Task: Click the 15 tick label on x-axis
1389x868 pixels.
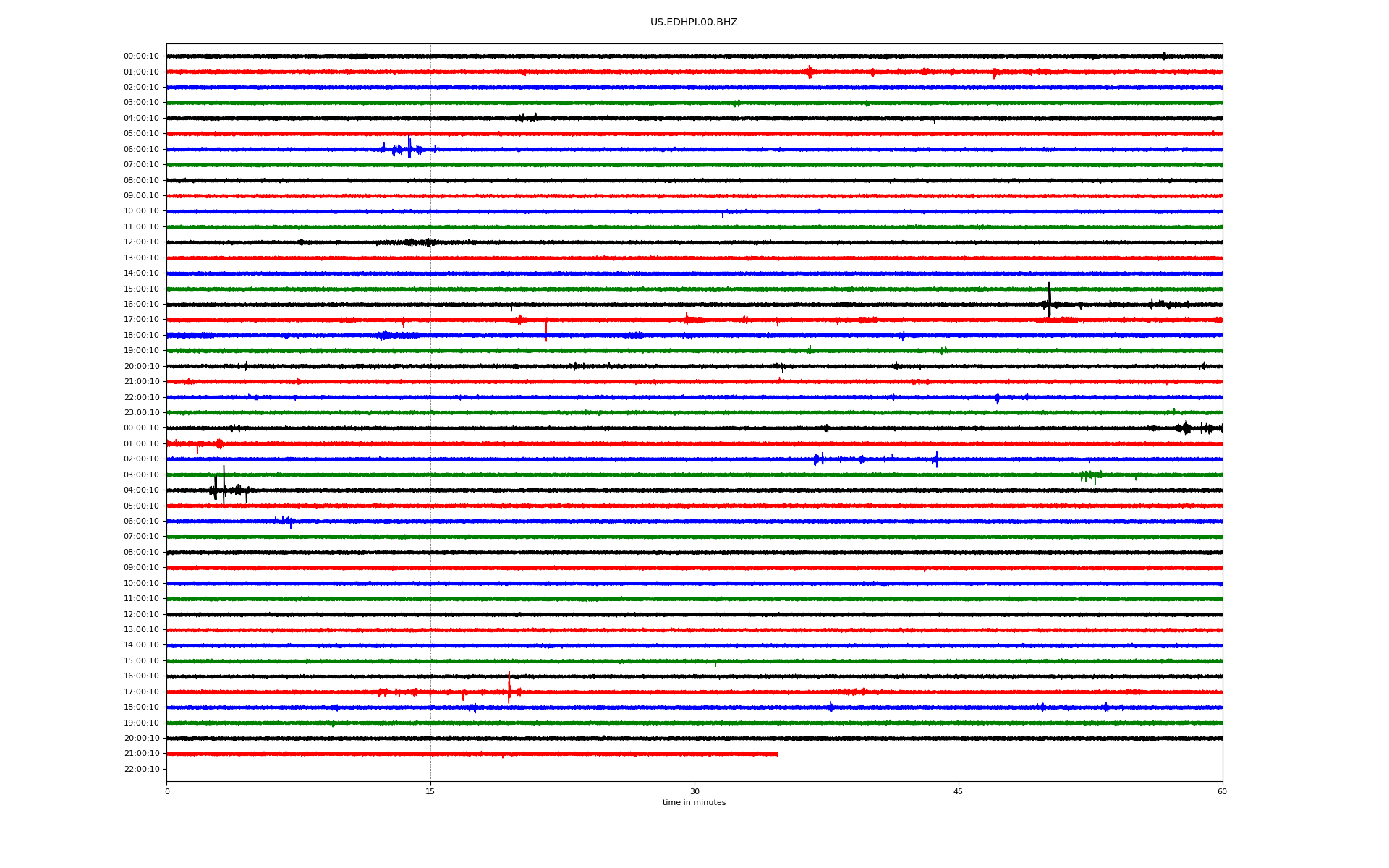Action: click(430, 791)
